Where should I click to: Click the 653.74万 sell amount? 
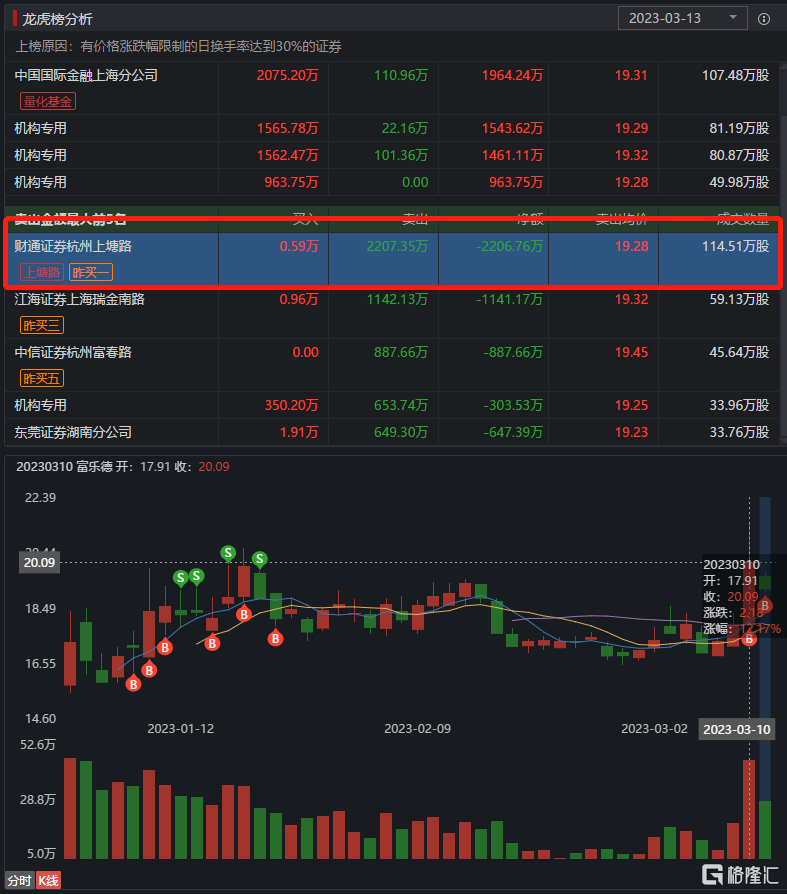click(x=401, y=405)
